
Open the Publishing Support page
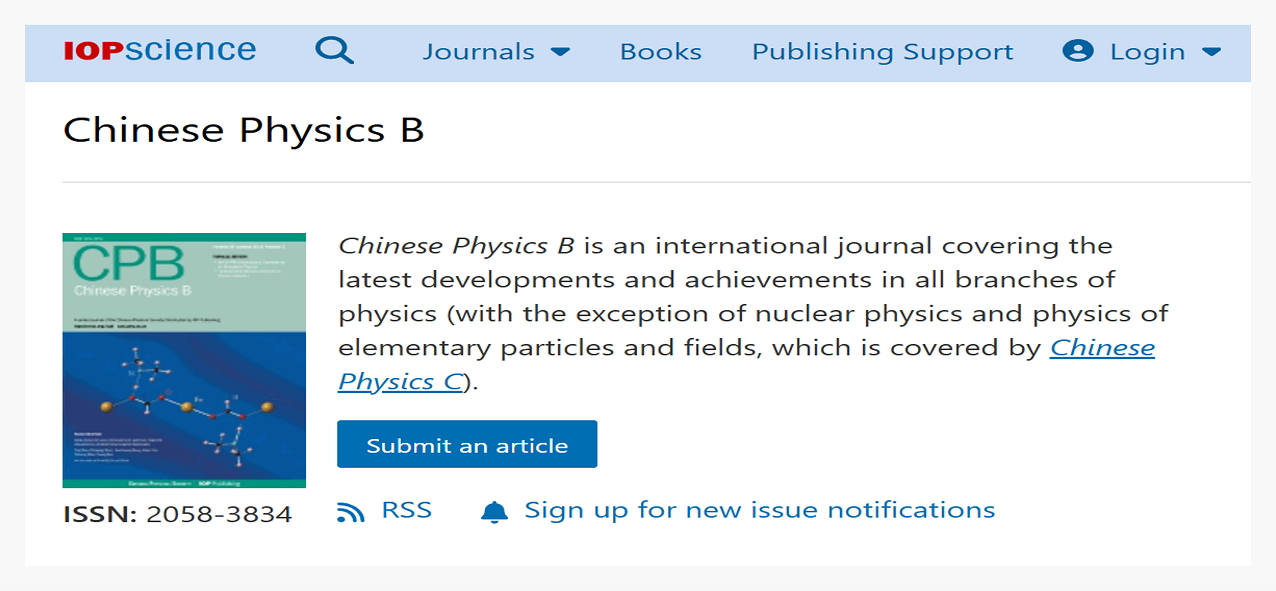tap(882, 52)
